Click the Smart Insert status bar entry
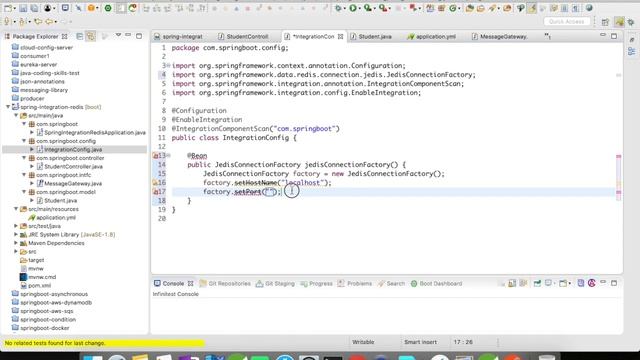Image resolution: width=640 pixels, height=360 pixels. [420, 342]
